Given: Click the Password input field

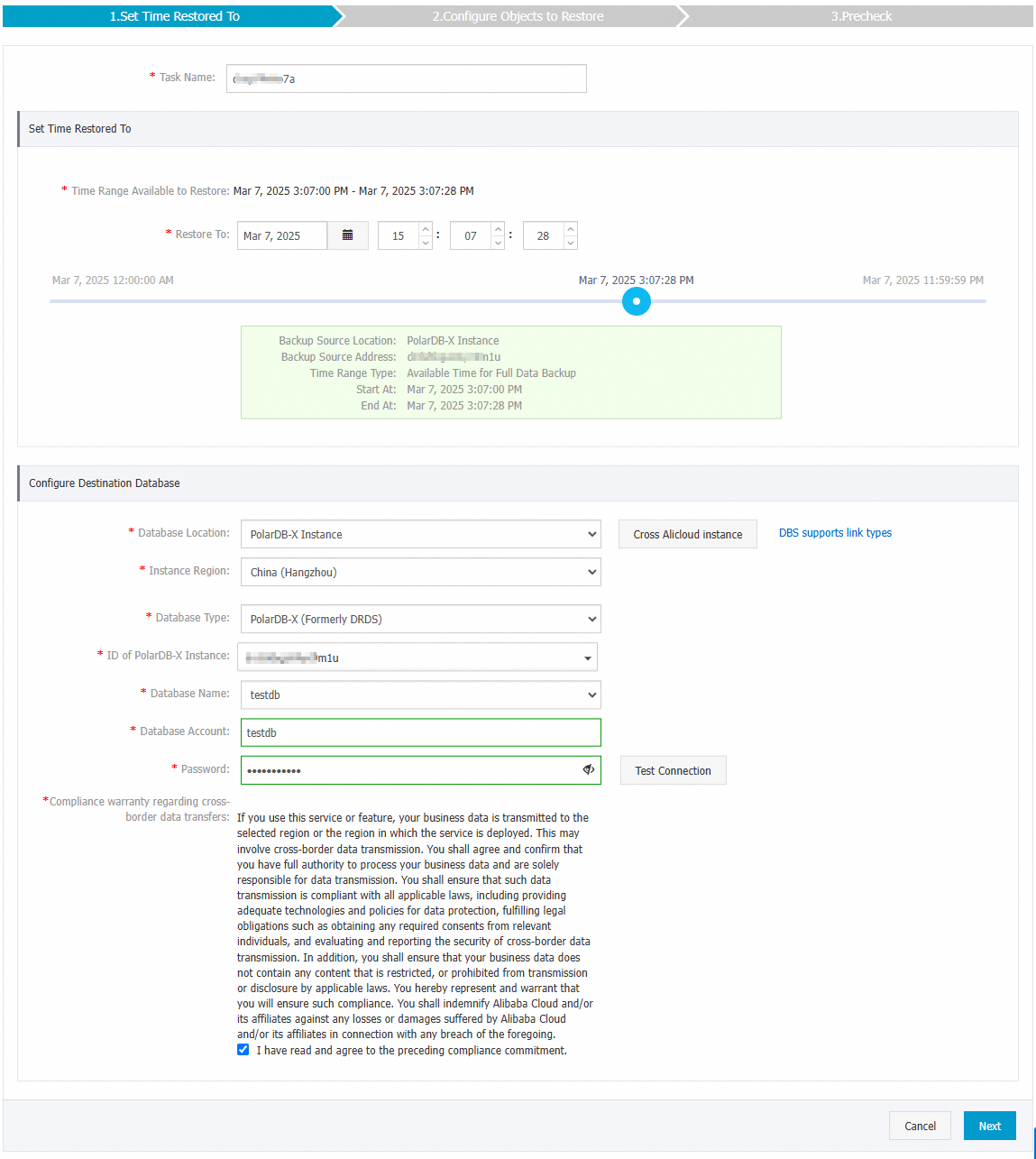Looking at the screenshot, I should tap(421, 770).
